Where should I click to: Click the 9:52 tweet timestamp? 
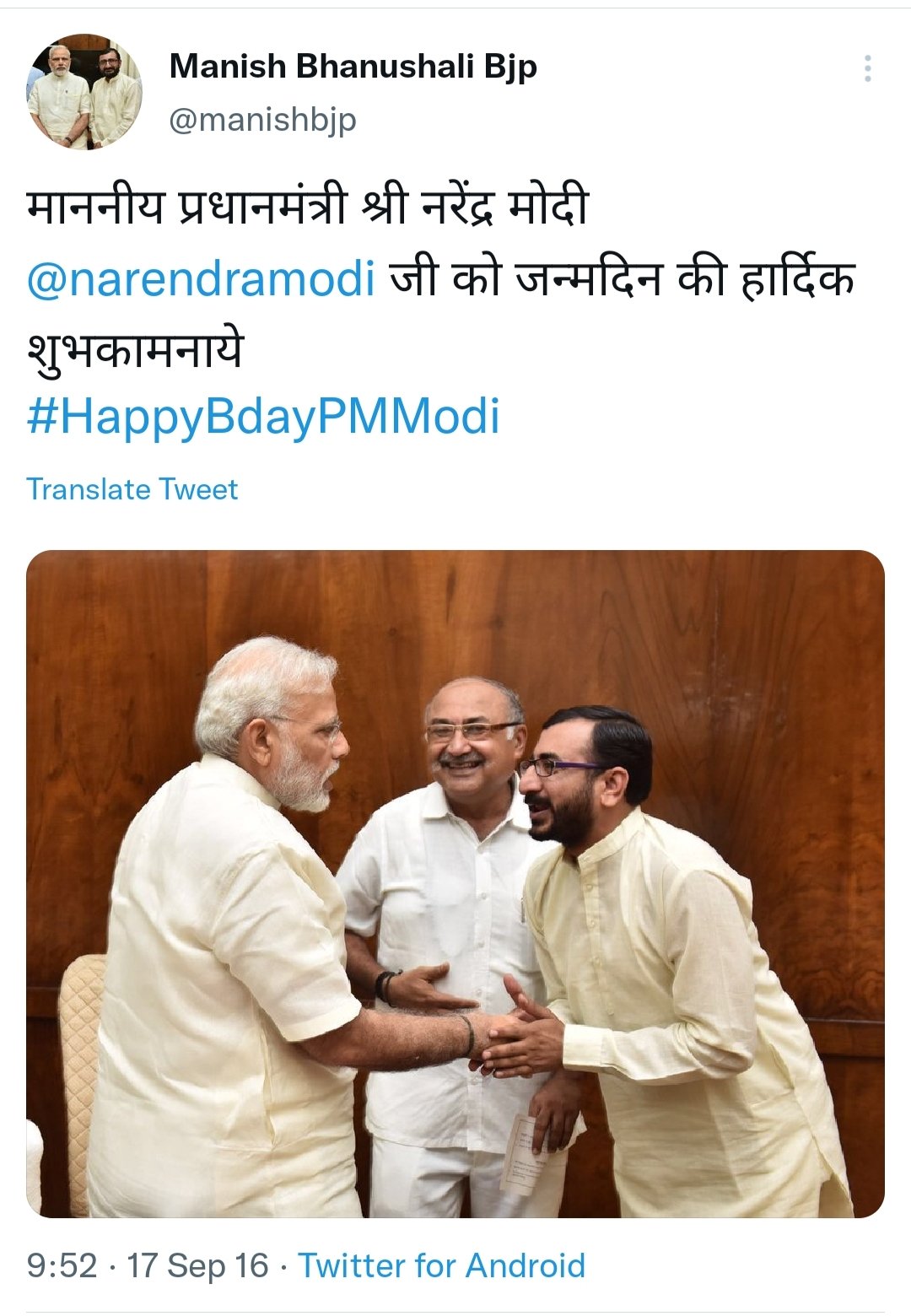click(62, 1265)
